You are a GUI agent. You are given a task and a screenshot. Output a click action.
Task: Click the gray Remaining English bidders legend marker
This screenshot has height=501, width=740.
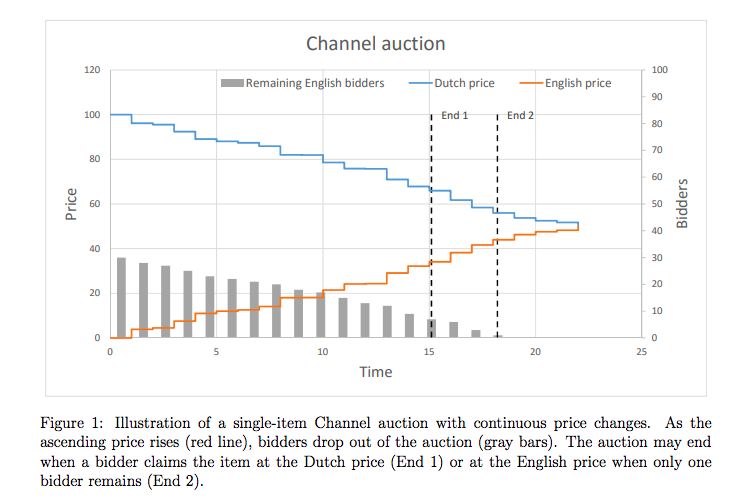point(231,83)
